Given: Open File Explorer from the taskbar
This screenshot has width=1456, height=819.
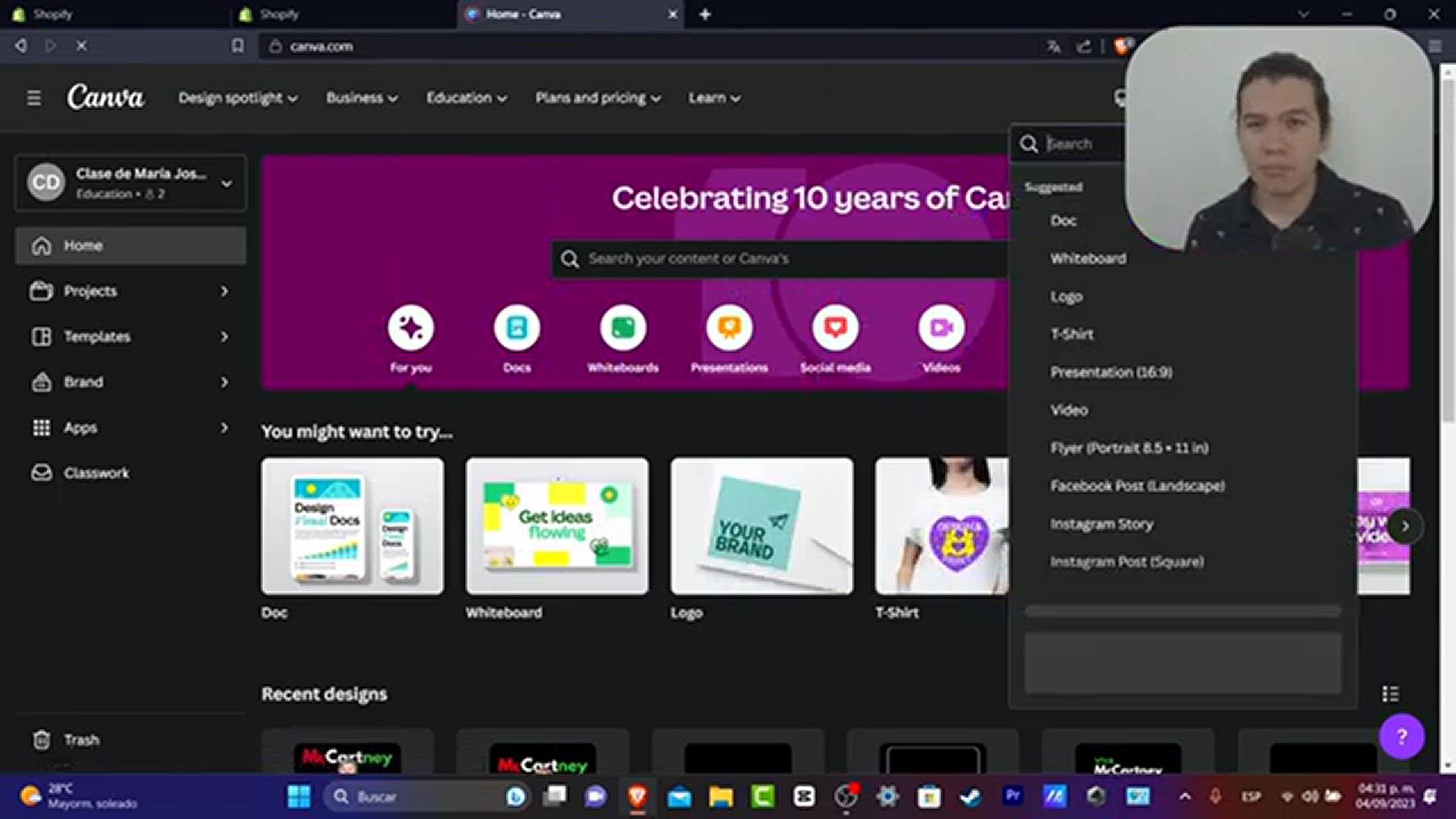Looking at the screenshot, I should click(720, 796).
